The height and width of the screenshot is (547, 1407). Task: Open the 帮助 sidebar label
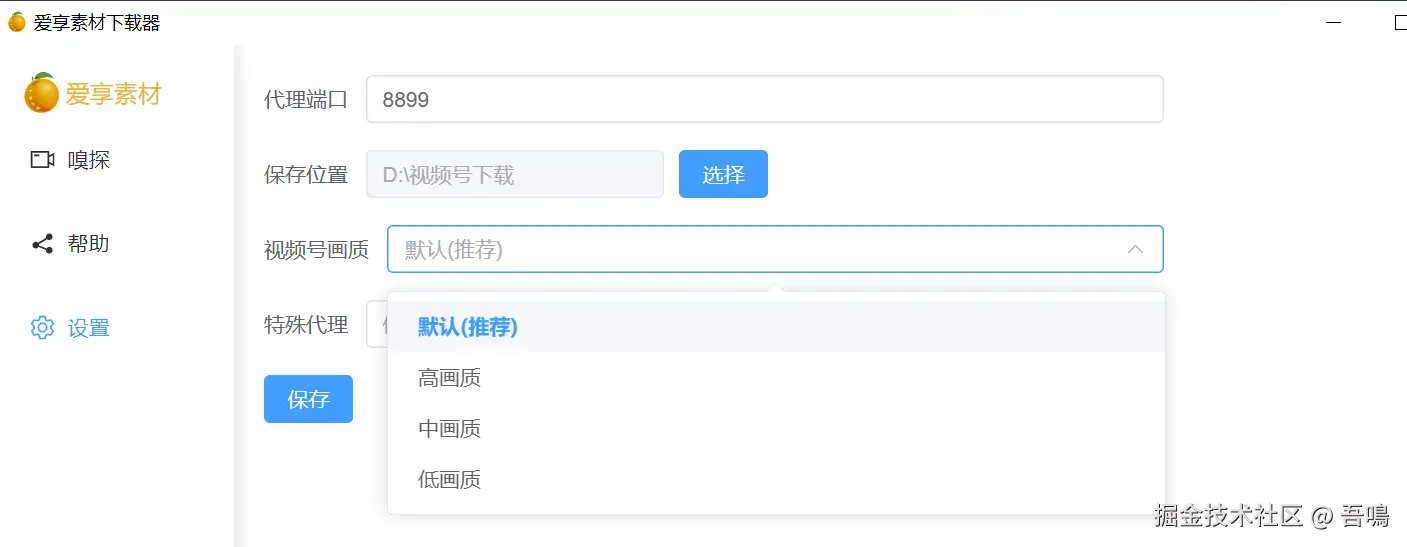[x=89, y=244]
